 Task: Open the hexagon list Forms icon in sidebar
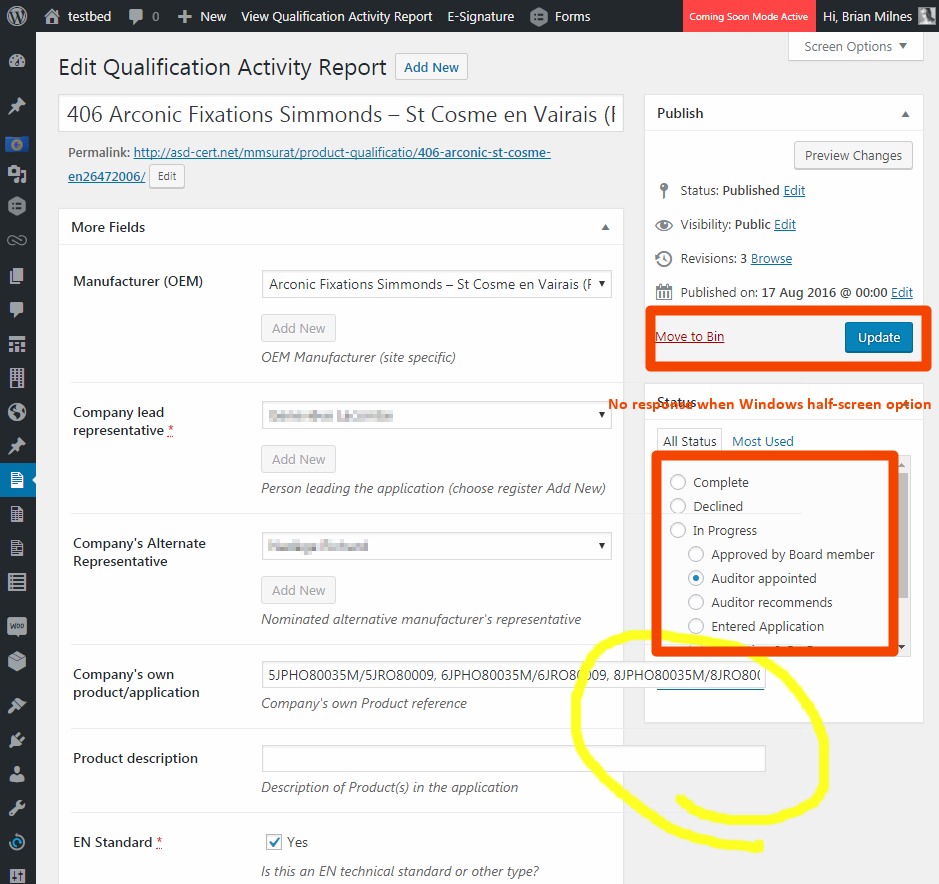tap(17, 206)
